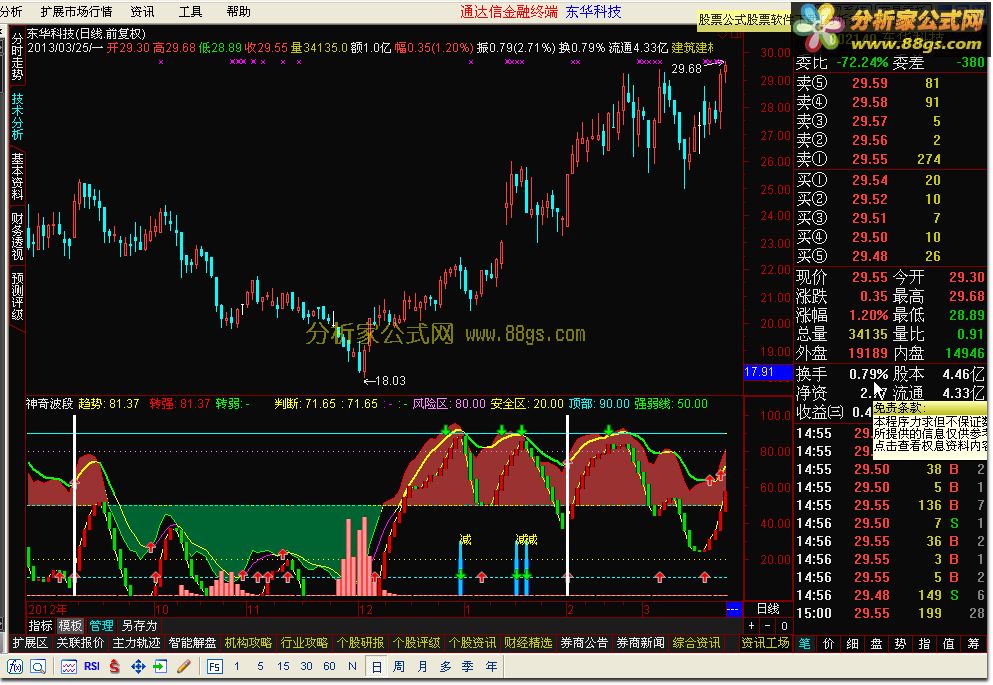Select the quarterly 季 period button
Screen dimensions: 993x685
(x=468, y=667)
